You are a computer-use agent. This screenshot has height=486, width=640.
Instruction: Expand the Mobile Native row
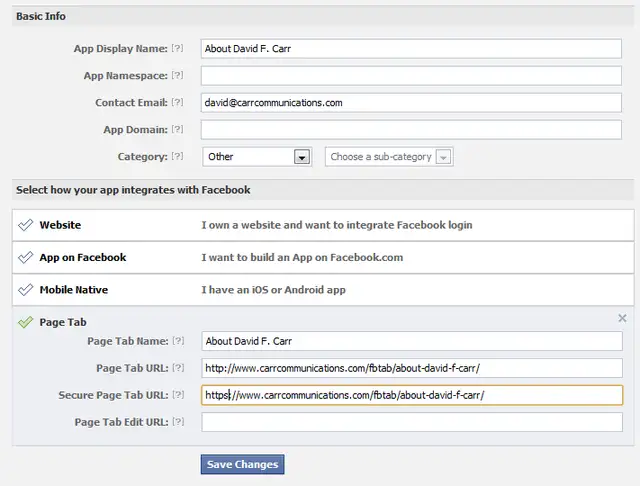coord(323,290)
